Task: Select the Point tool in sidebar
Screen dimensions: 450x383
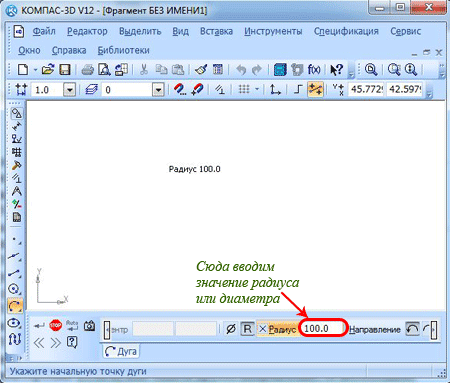Action: tap(15, 239)
